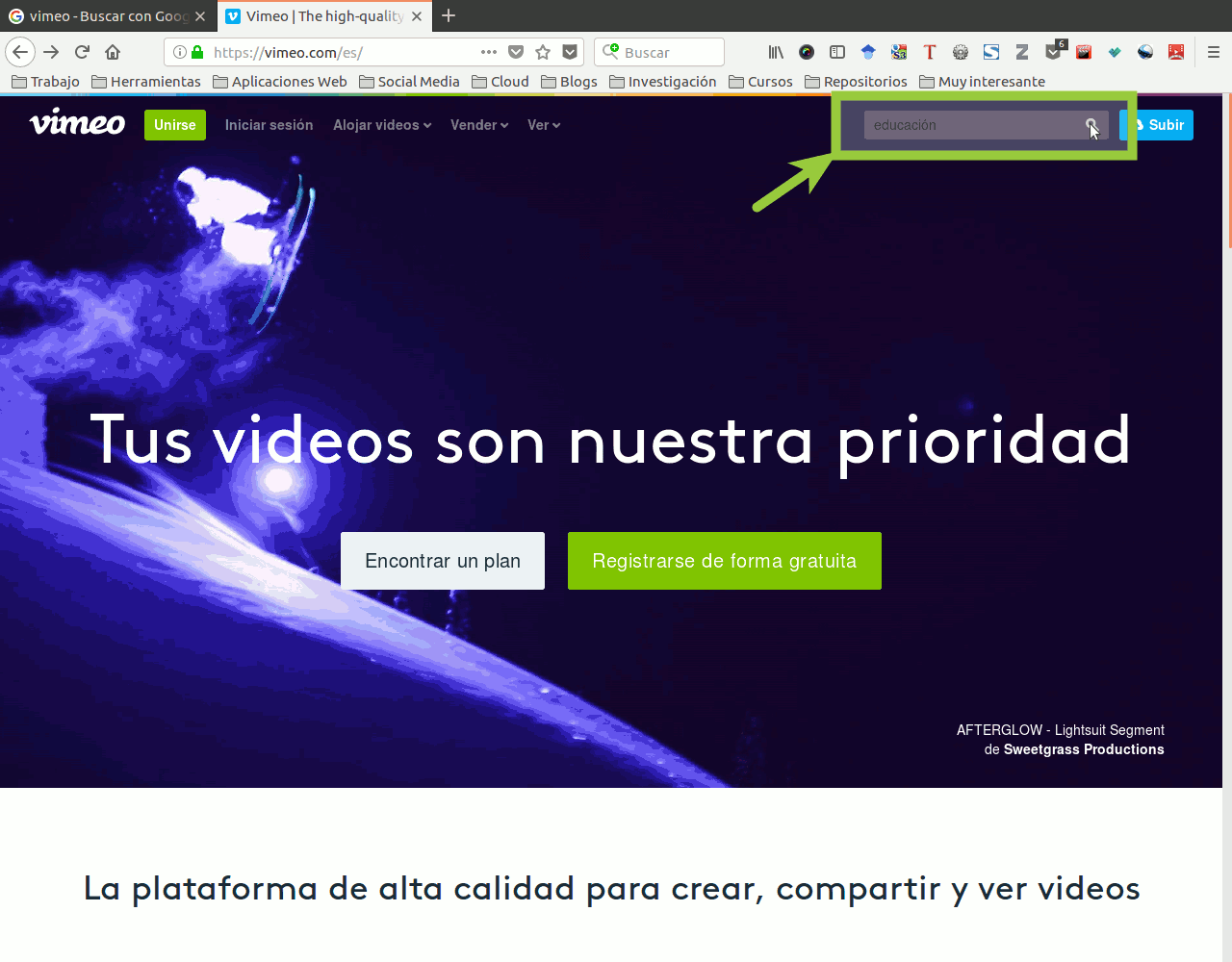The height and width of the screenshot is (962, 1232).
Task: Open 'Sweetgrass Productions' credit link
Action: (1084, 749)
